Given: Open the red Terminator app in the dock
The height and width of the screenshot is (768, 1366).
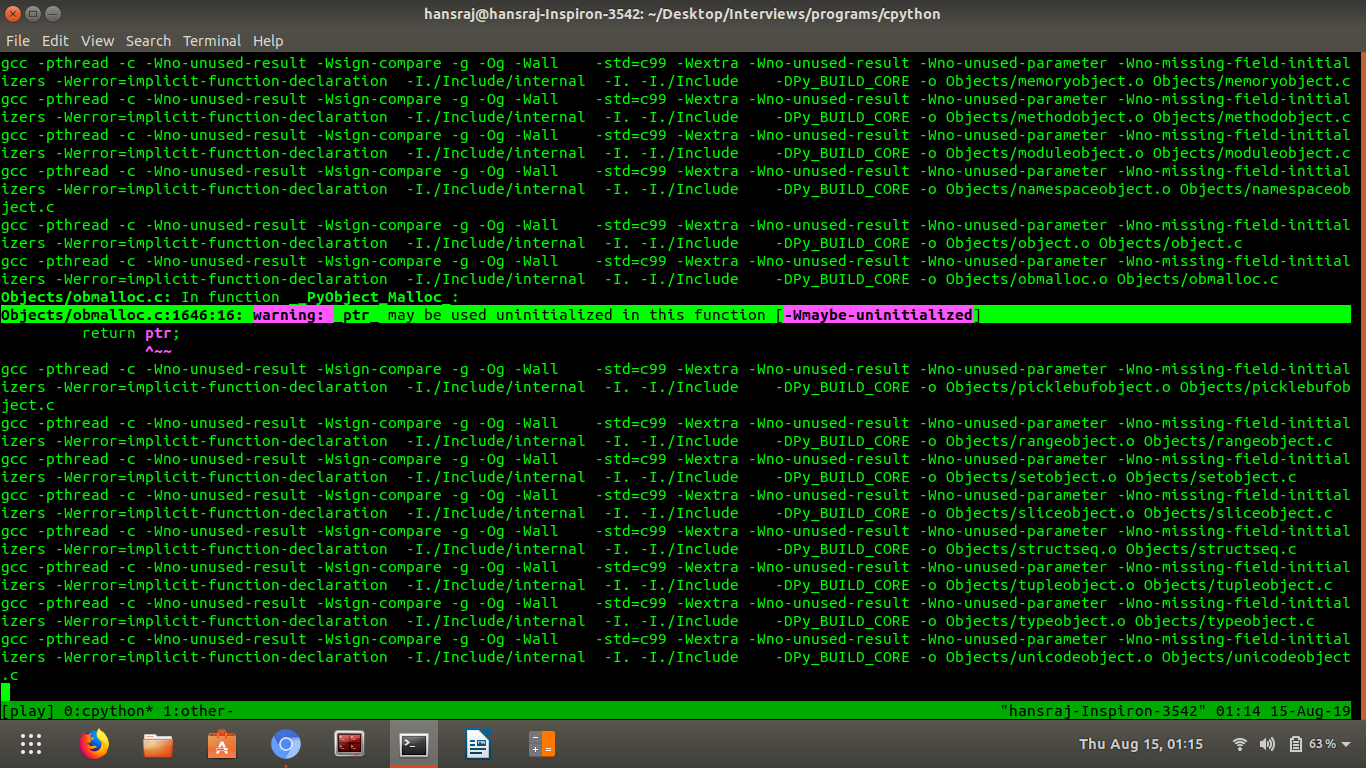Looking at the screenshot, I should 349,744.
